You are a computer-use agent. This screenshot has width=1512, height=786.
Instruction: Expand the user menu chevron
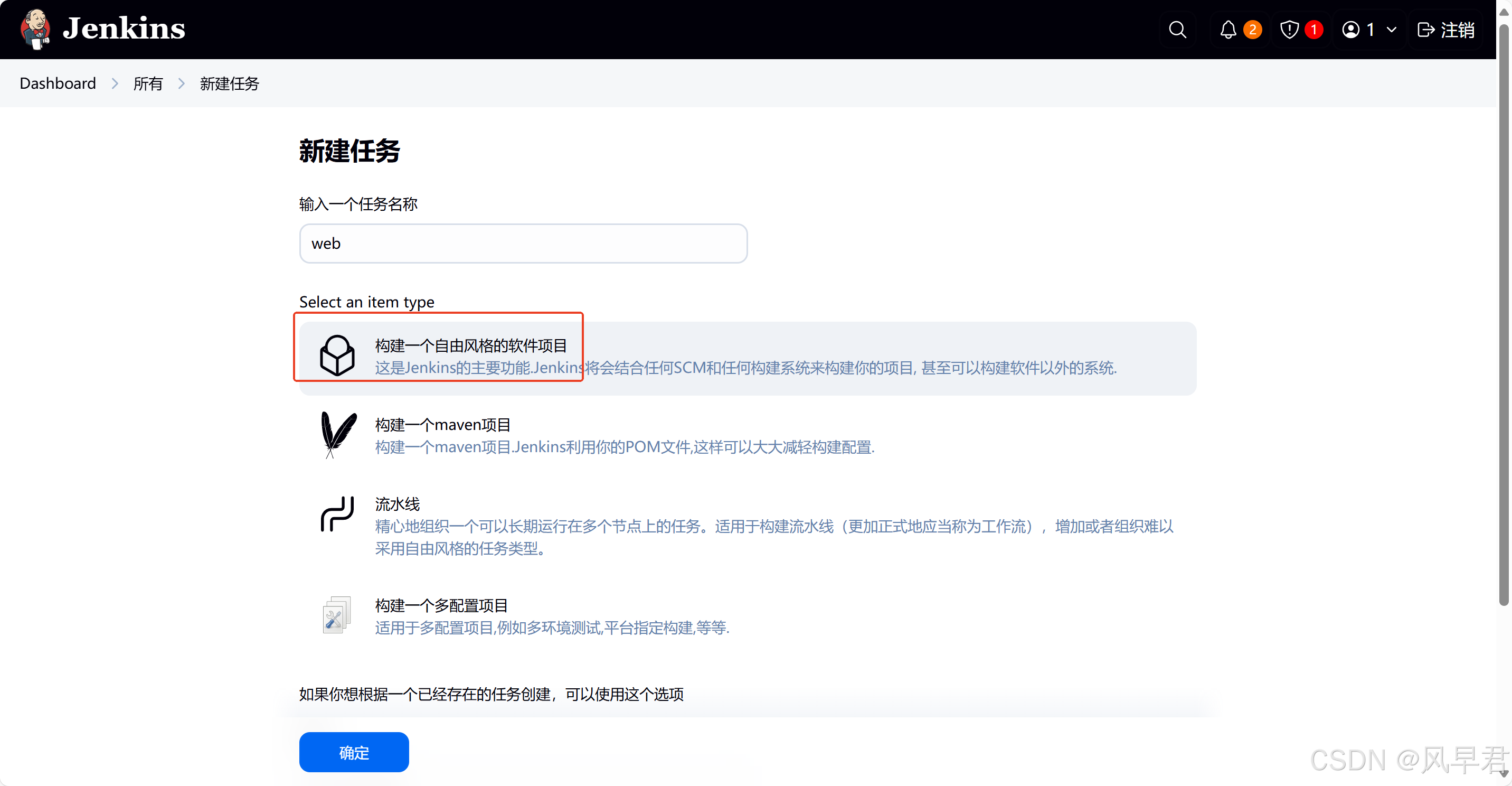point(1391,30)
